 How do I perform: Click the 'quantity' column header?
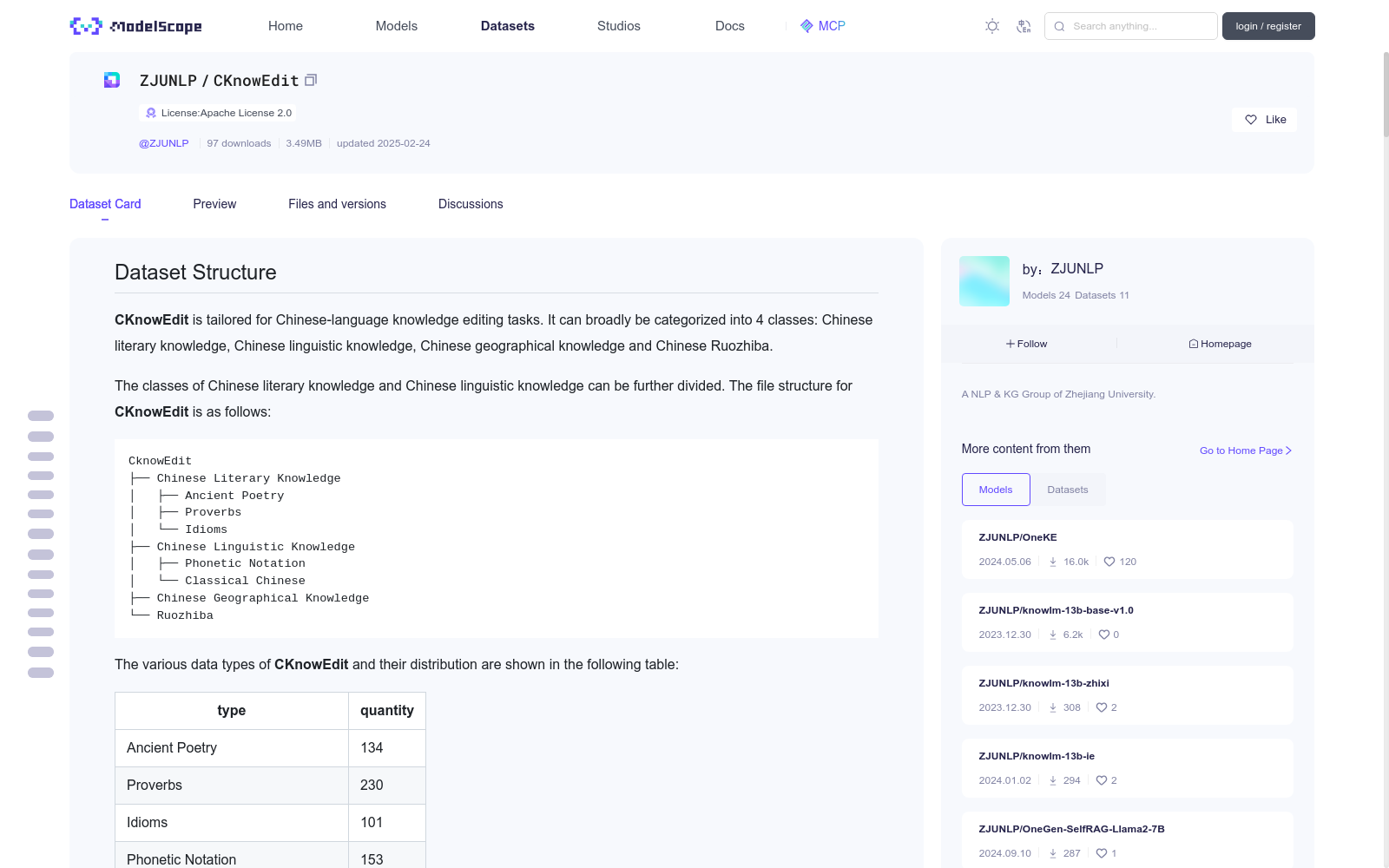click(x=387, y=711)
